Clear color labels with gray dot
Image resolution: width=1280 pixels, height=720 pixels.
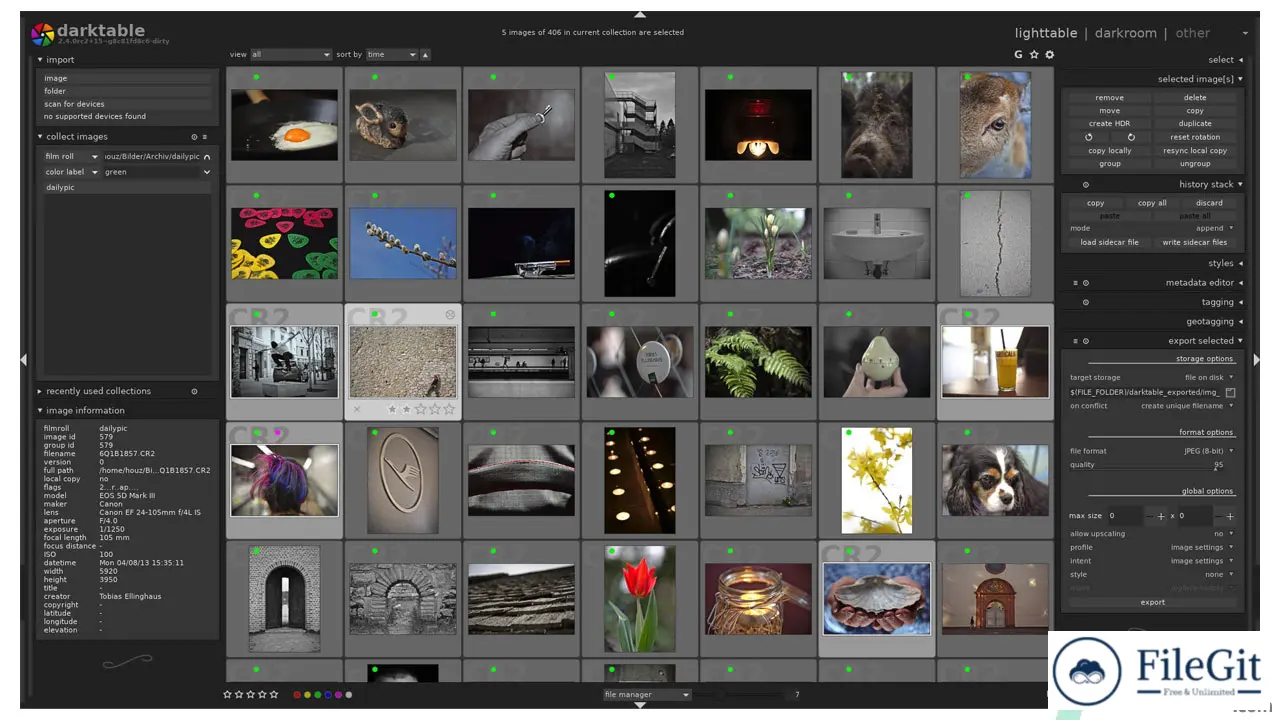[349, 694]
